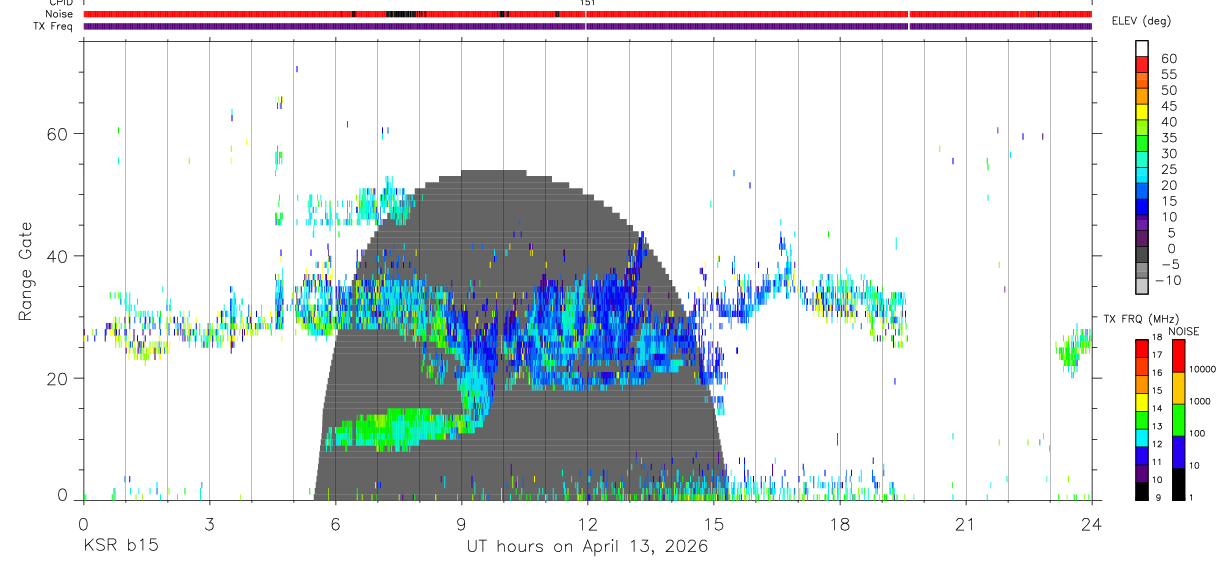Viewport: 1228px width, 567px height.
Task: Select the 'KSR b15' radar beam label
Action: click(x=120, y=547)
